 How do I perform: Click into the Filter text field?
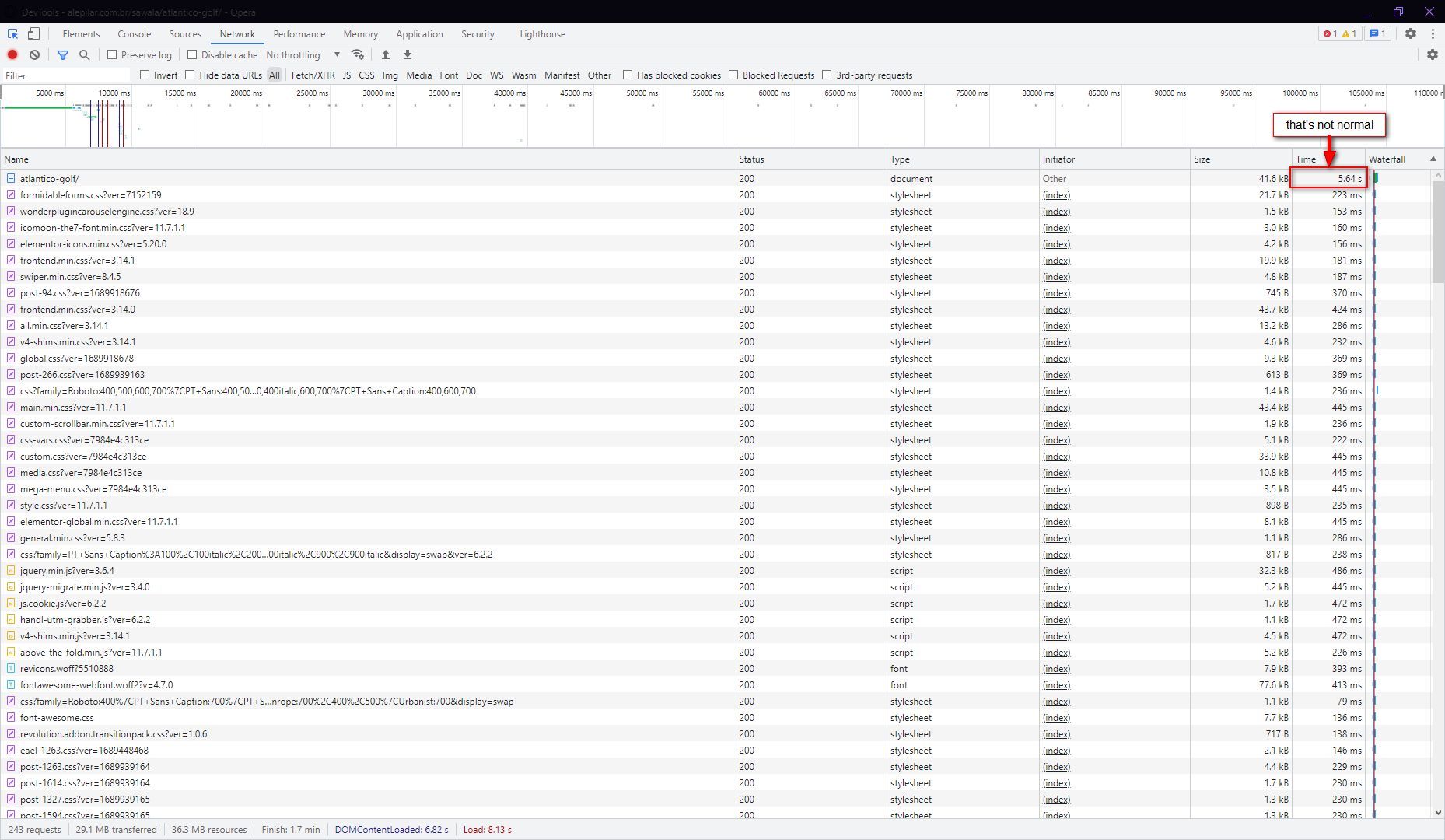pyautogui.click(x=66, y=75)
